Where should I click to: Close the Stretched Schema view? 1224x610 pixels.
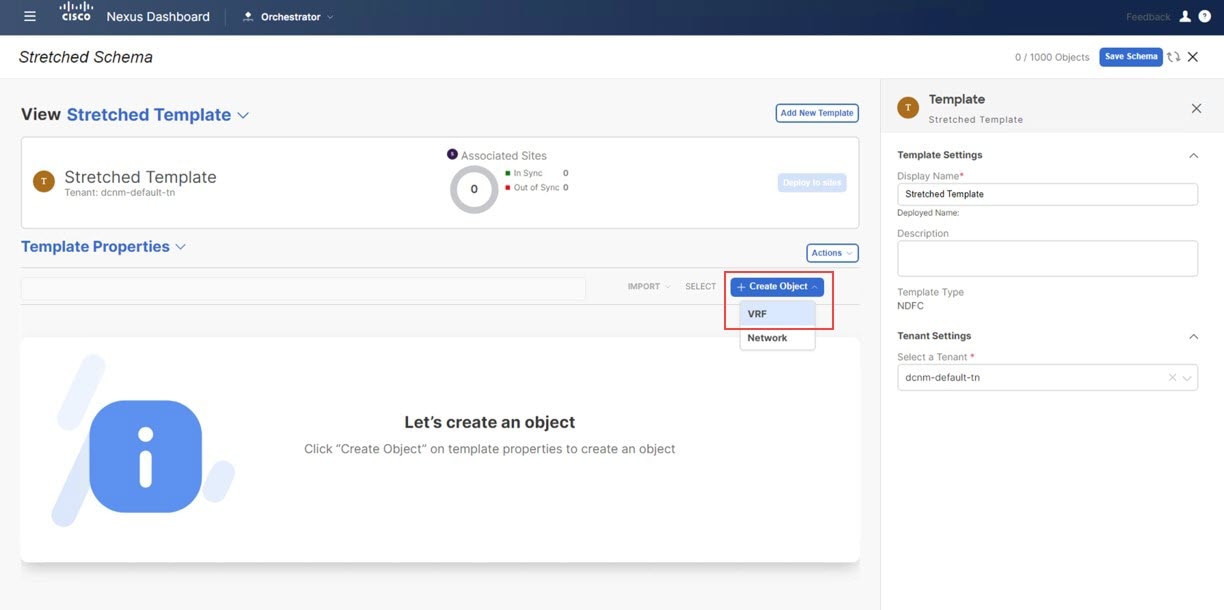[x=1193, y=57]
